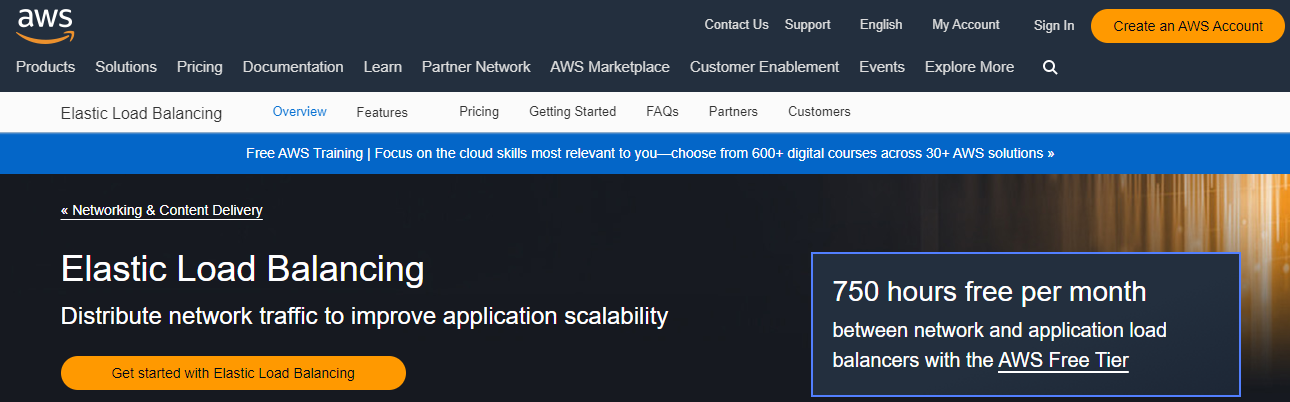Open the Pricing tab under Elastic Load Balancing

pos(479,112)
